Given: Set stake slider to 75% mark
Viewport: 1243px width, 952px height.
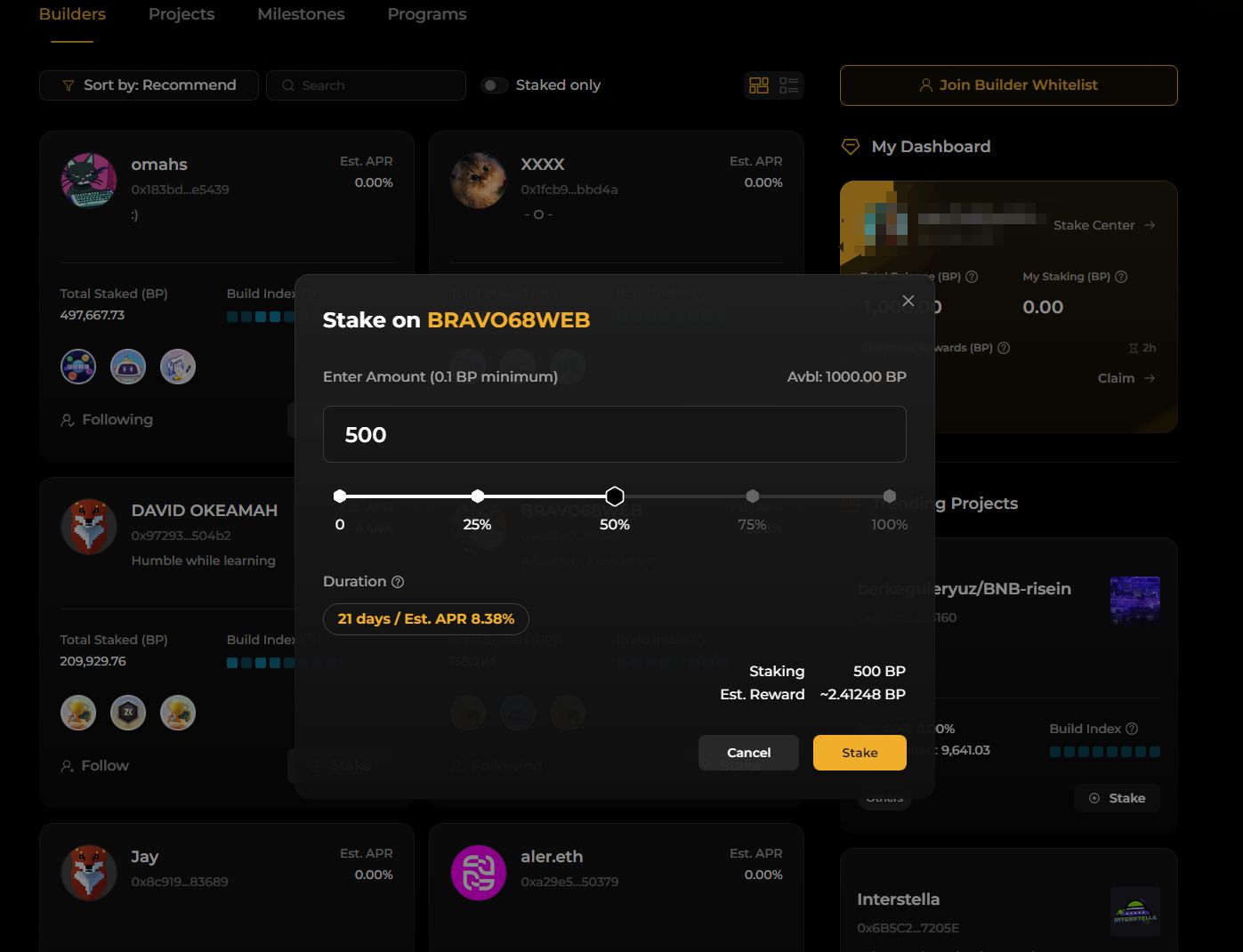Looking at the screenshot, I should (x=753, y=496).
